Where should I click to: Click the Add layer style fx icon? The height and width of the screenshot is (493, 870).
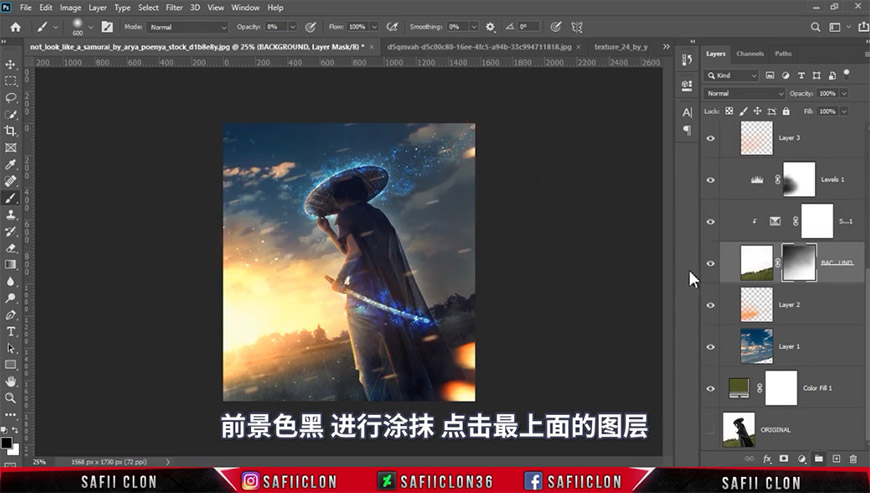[767, 459]
